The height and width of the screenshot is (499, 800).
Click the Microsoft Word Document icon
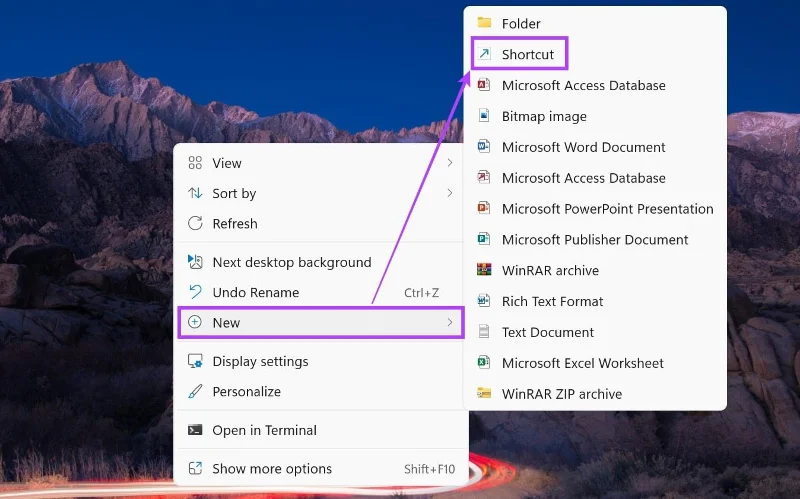[x=484, y=146]
